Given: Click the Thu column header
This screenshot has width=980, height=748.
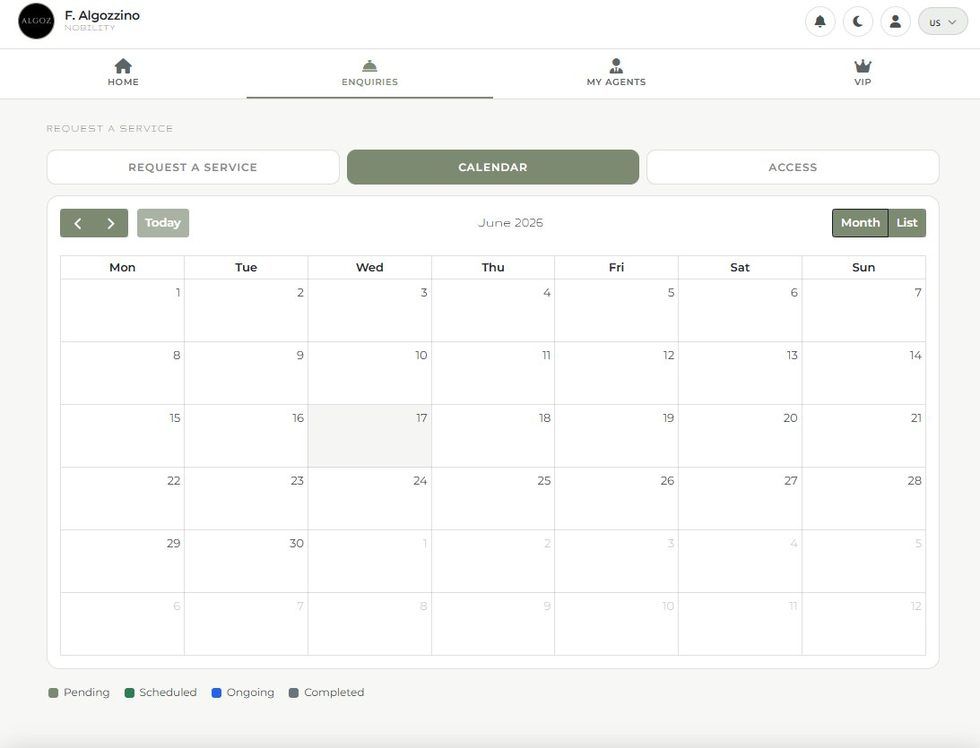Looking at the screenshot, I should [492, 267].
